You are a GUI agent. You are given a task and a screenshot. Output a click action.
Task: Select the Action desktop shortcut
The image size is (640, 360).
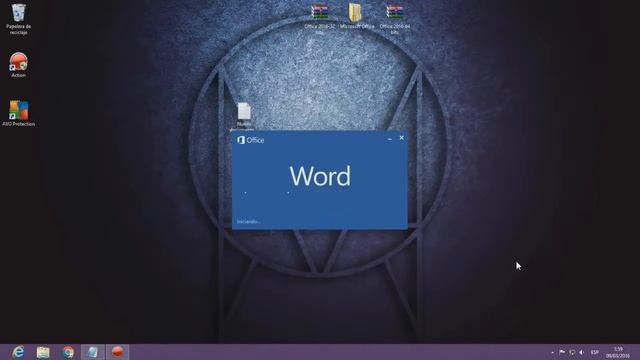[x=18, y=64]
